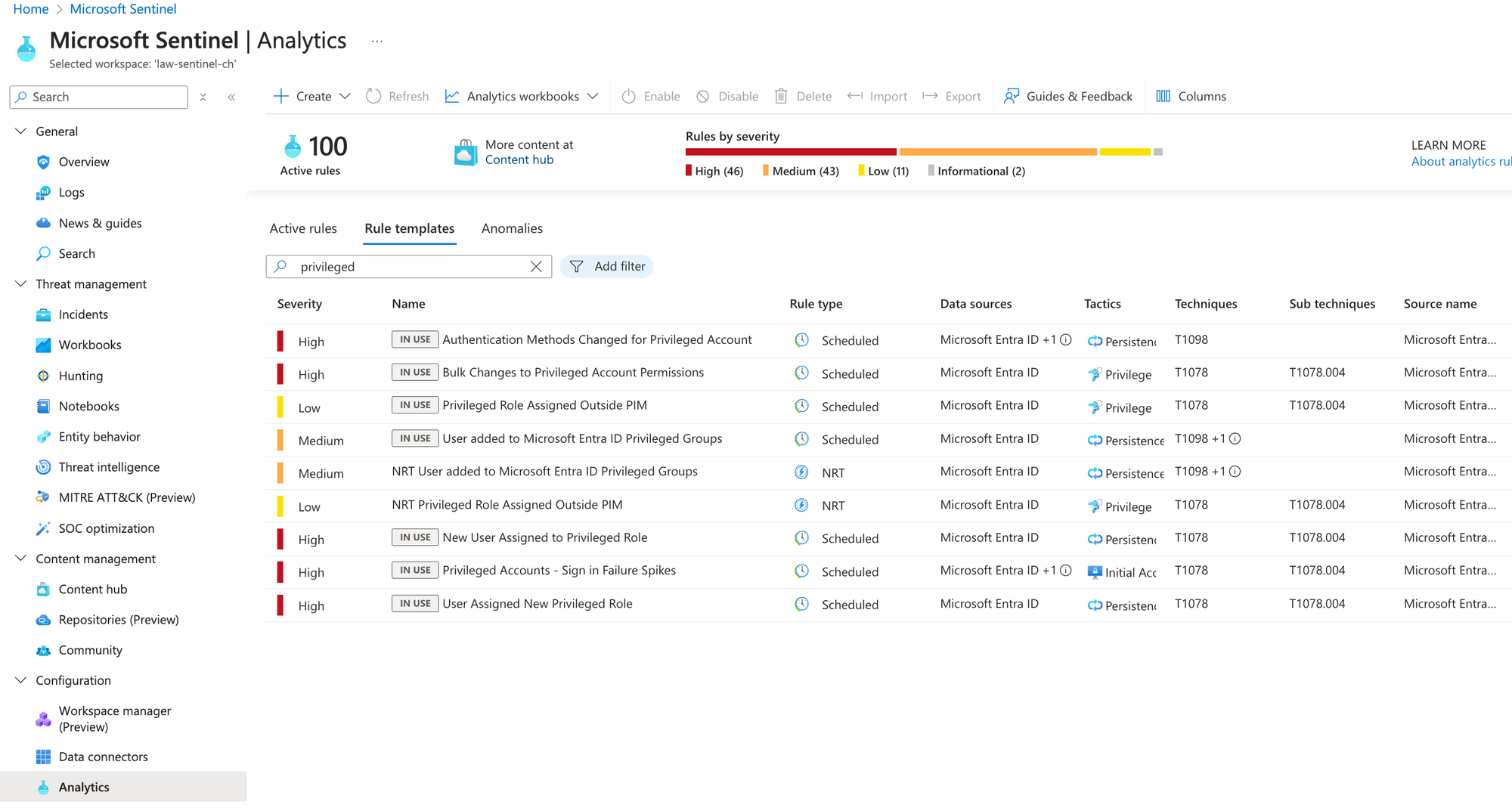Open the more options ellipsis menu
This screenshot has height=808, width=1512.
click(x=377, y=41)
